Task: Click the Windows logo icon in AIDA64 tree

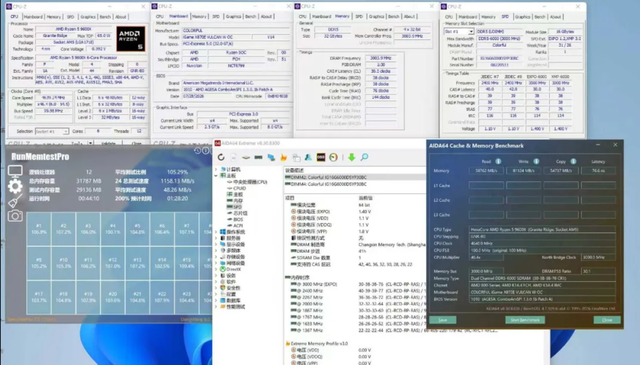Action: 223,232
